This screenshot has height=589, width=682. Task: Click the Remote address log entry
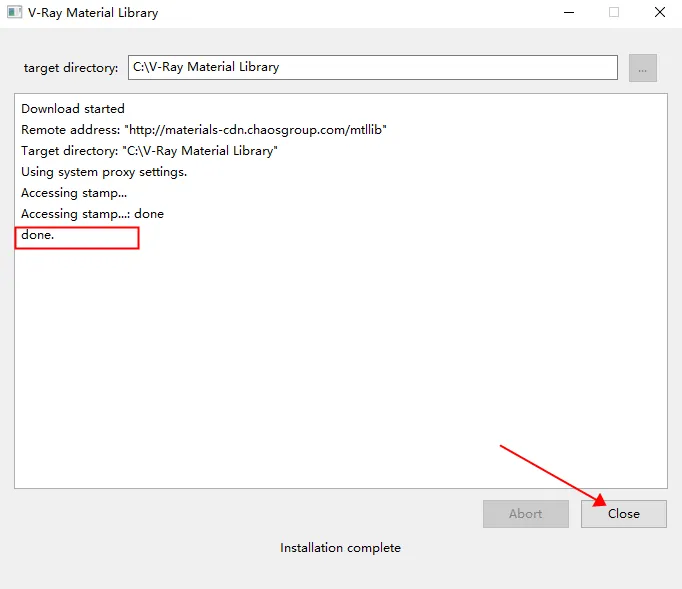[x=203, y=129]
